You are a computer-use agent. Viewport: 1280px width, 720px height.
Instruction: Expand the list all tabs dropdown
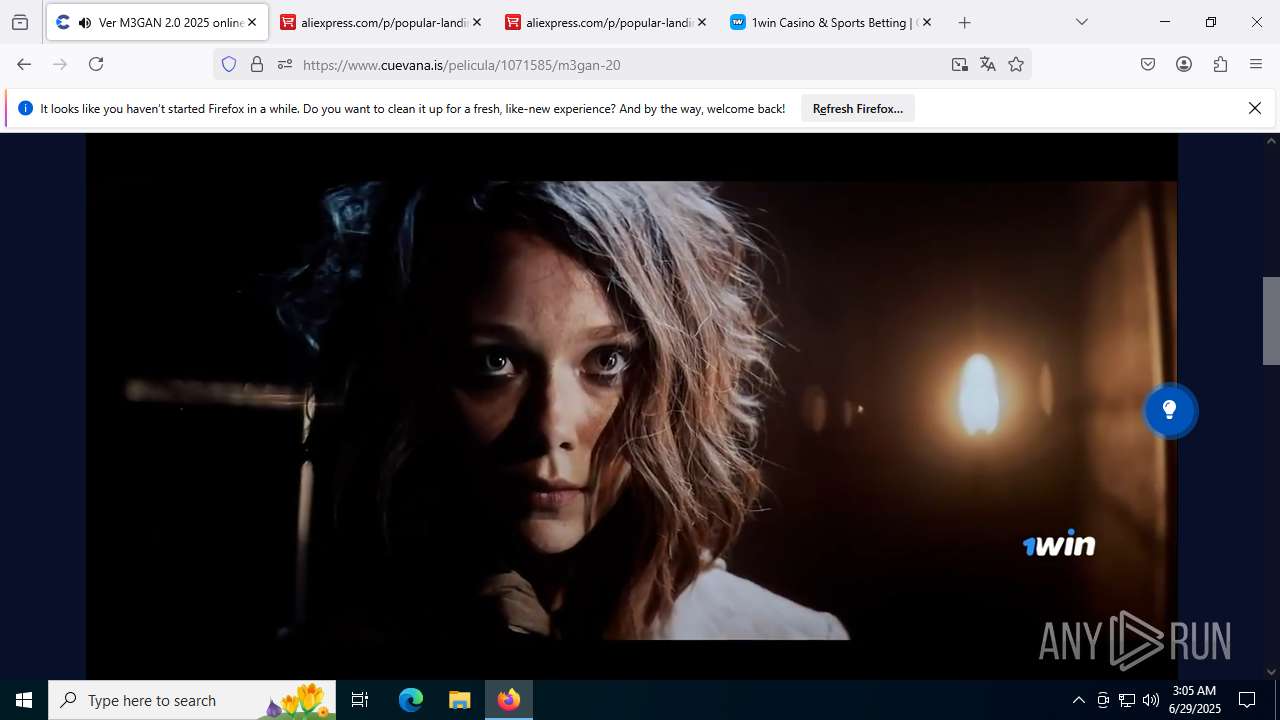(x=1081, y=22)
